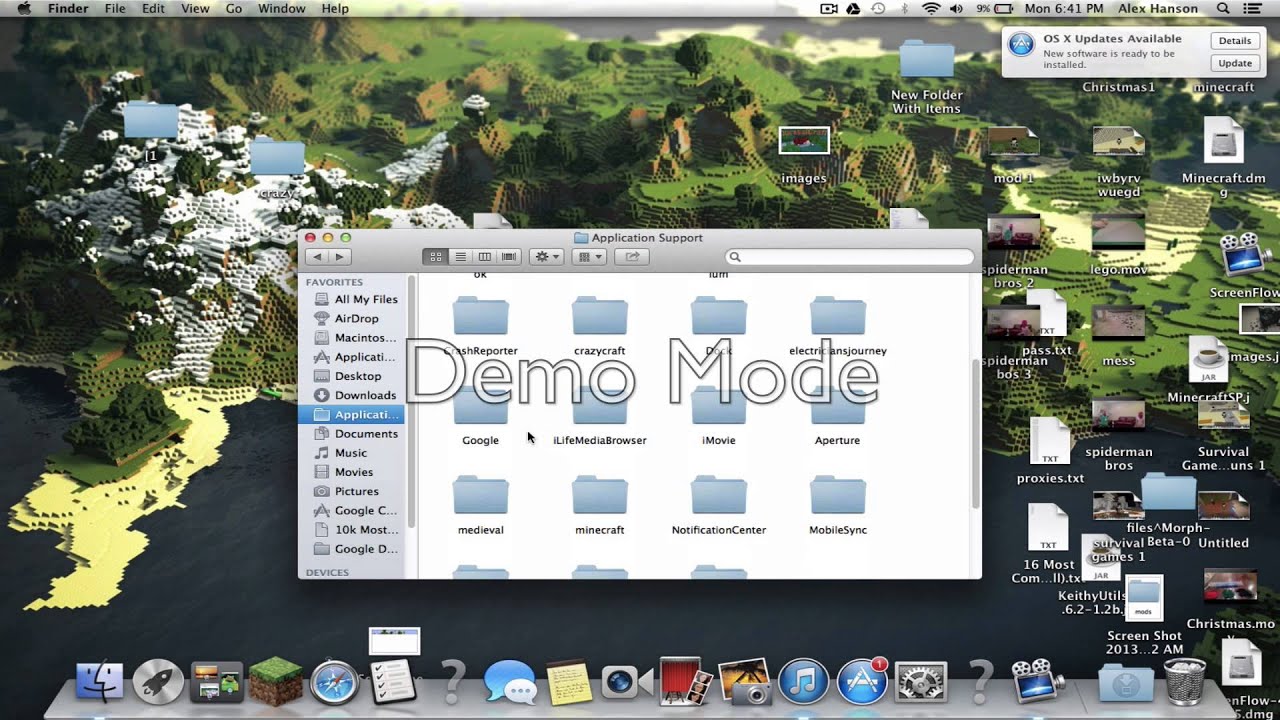Screen dimensions: 1280x720
Task: Open Pictures in the Finder sidebar
Action: (355, 491)
